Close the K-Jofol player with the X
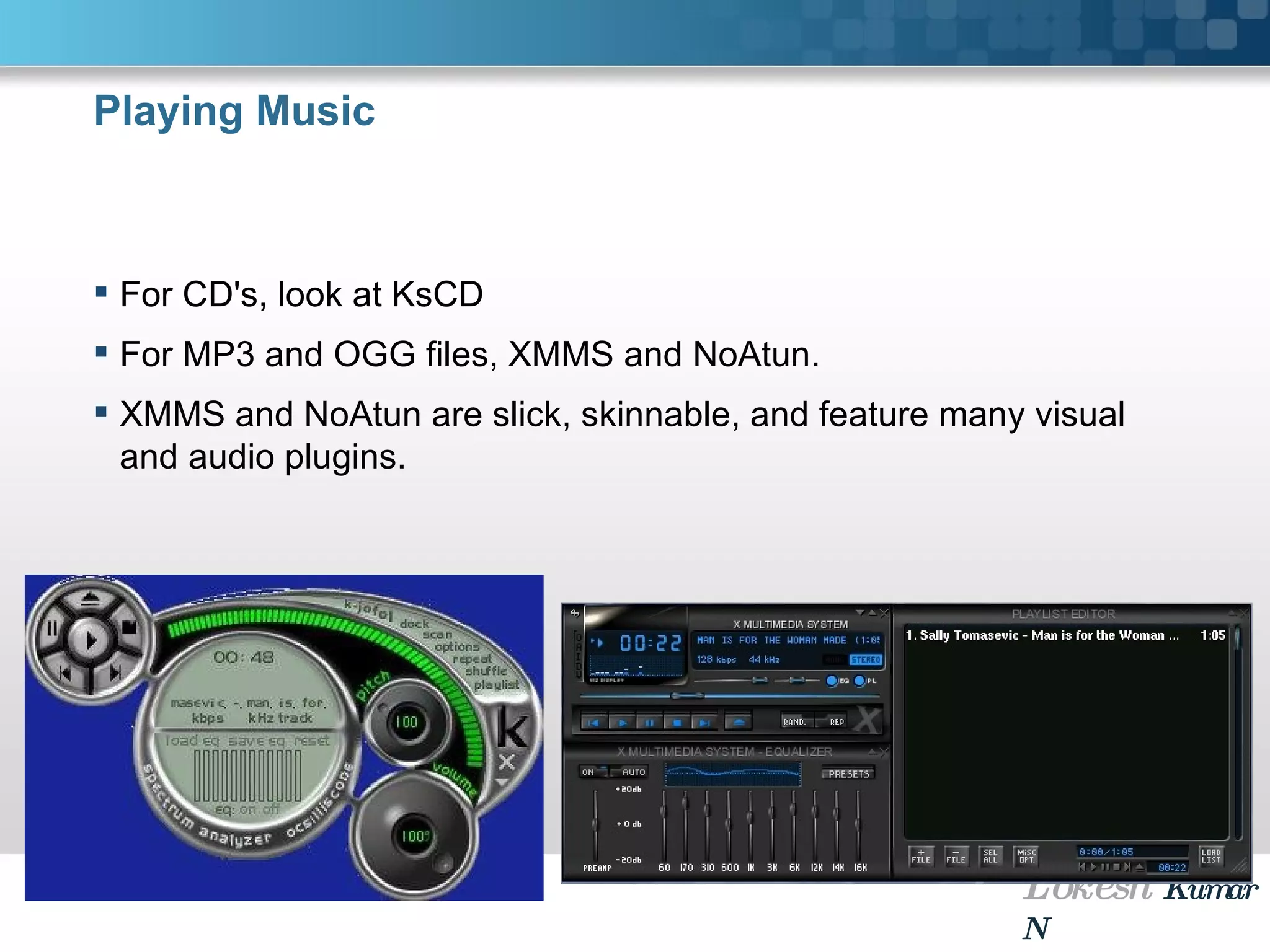Viewport: 1270px width, 952px height. coord(507,762)
